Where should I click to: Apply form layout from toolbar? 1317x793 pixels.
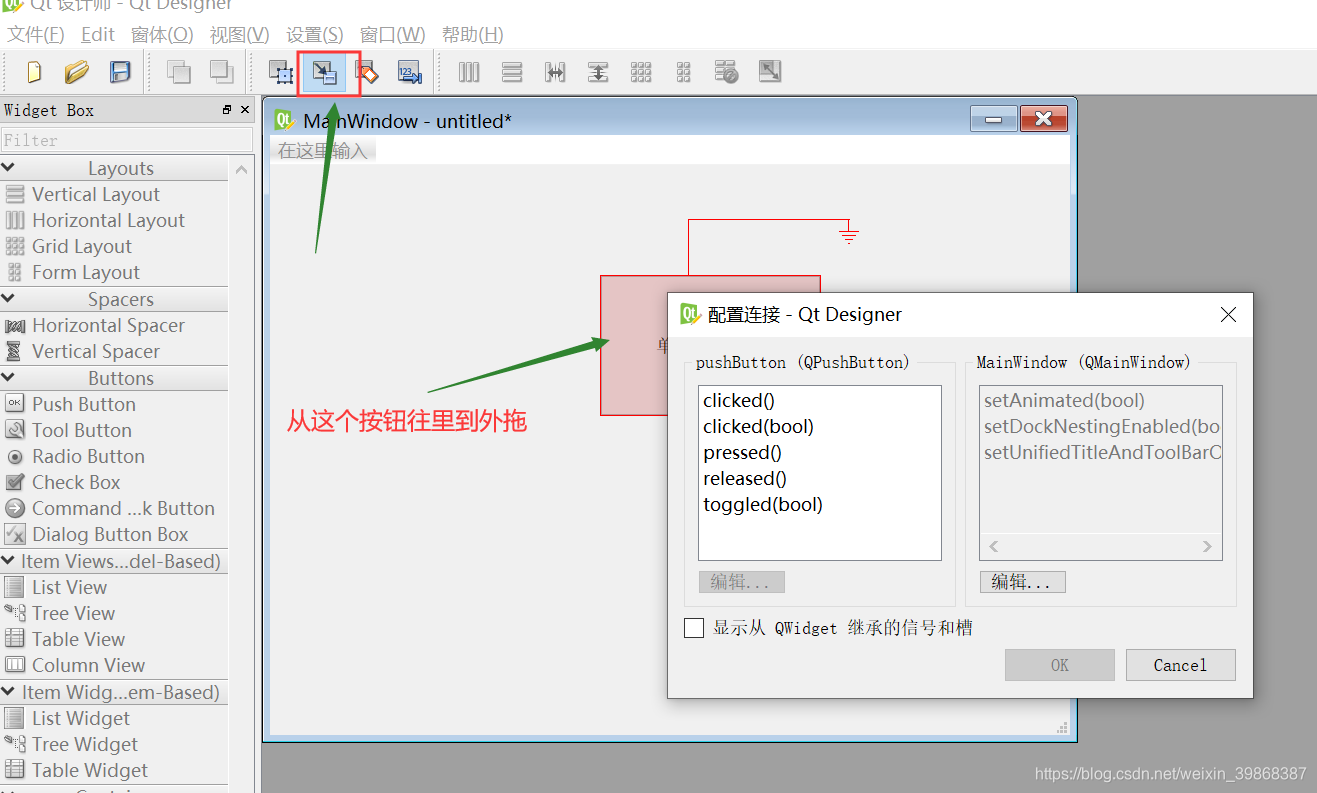pos(684,72)
